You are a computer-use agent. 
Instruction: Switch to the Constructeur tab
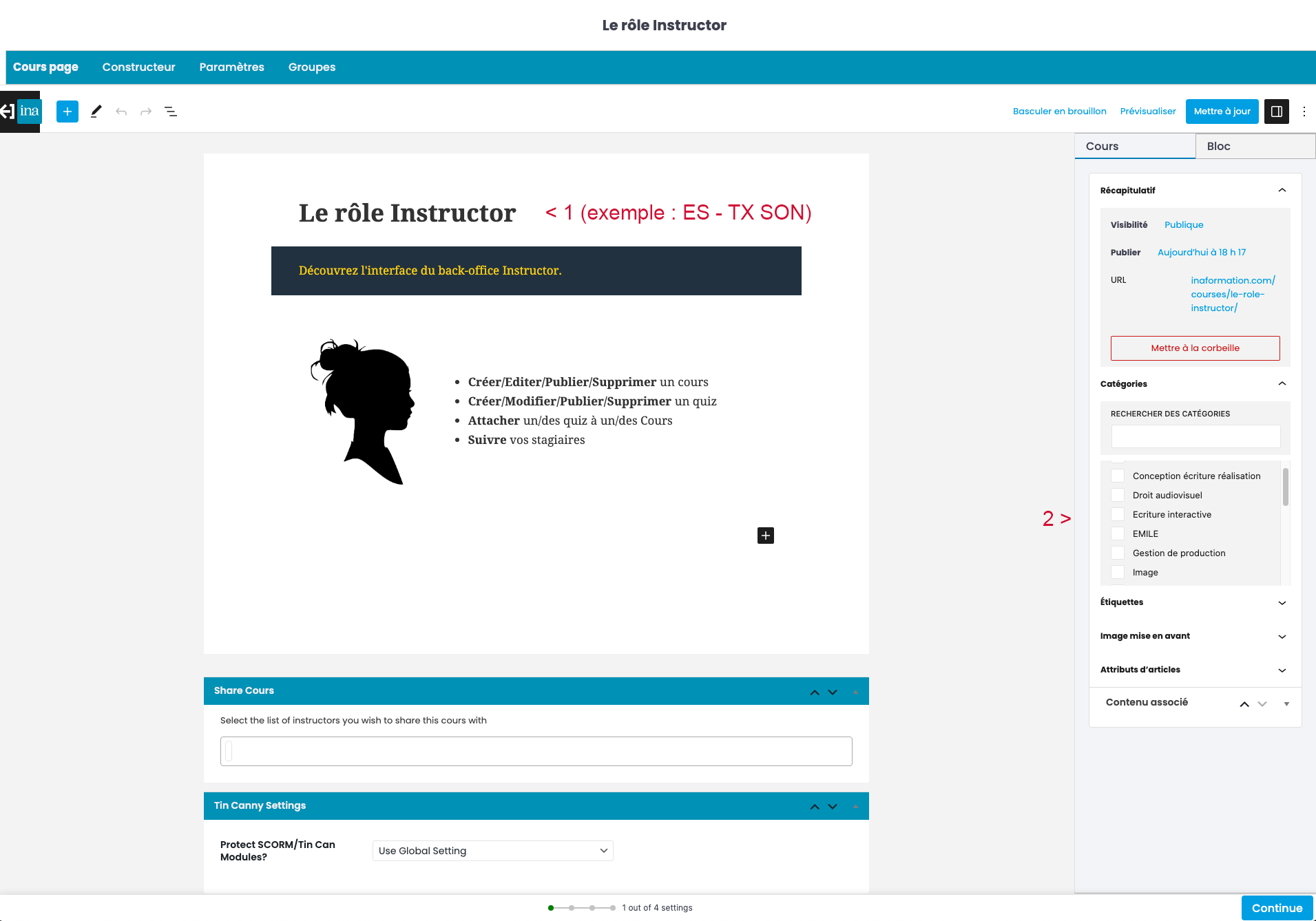[x=138, y=67]
